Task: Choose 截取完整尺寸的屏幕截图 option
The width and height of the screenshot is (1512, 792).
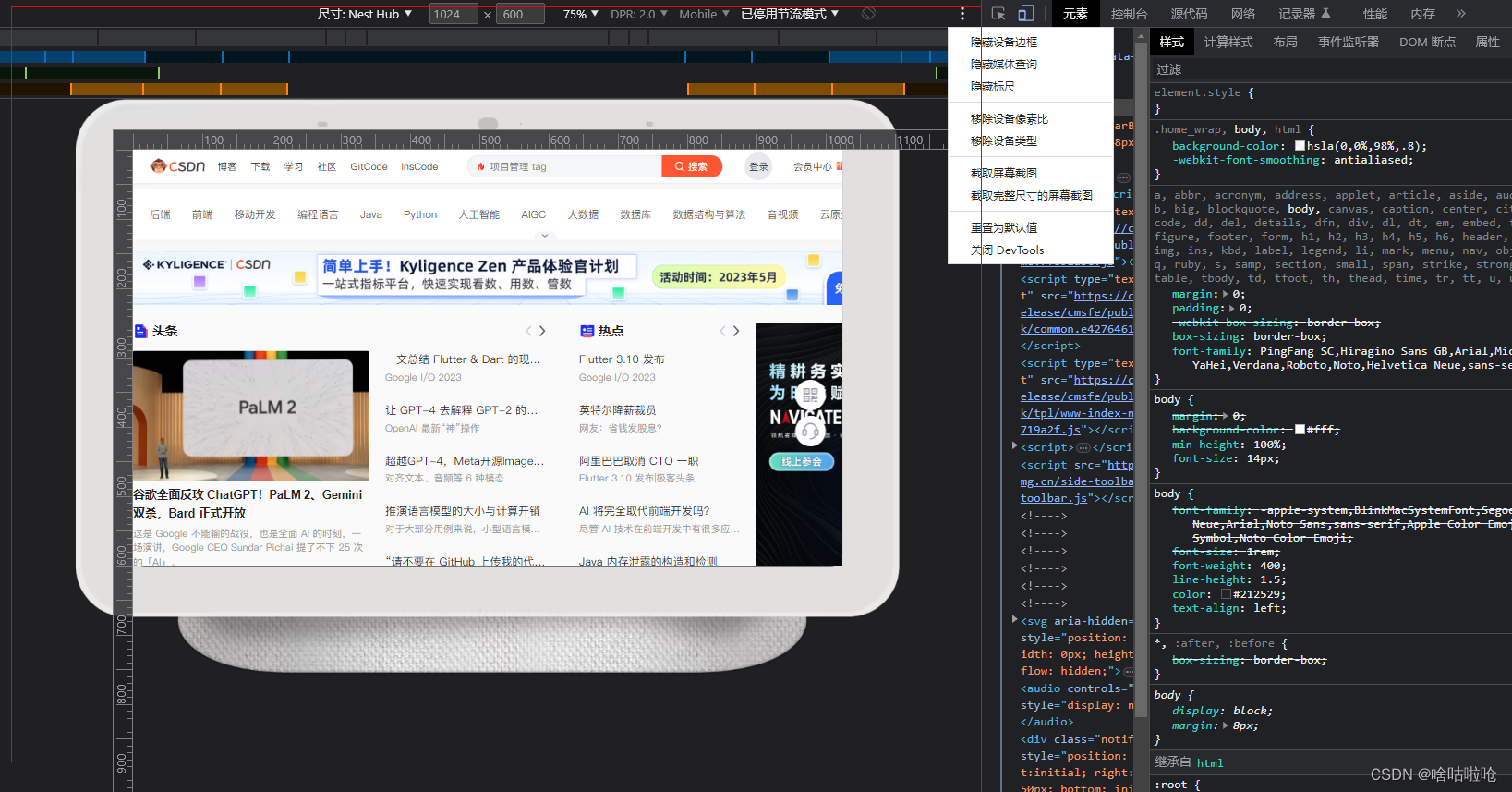Action: [1032, 195]
